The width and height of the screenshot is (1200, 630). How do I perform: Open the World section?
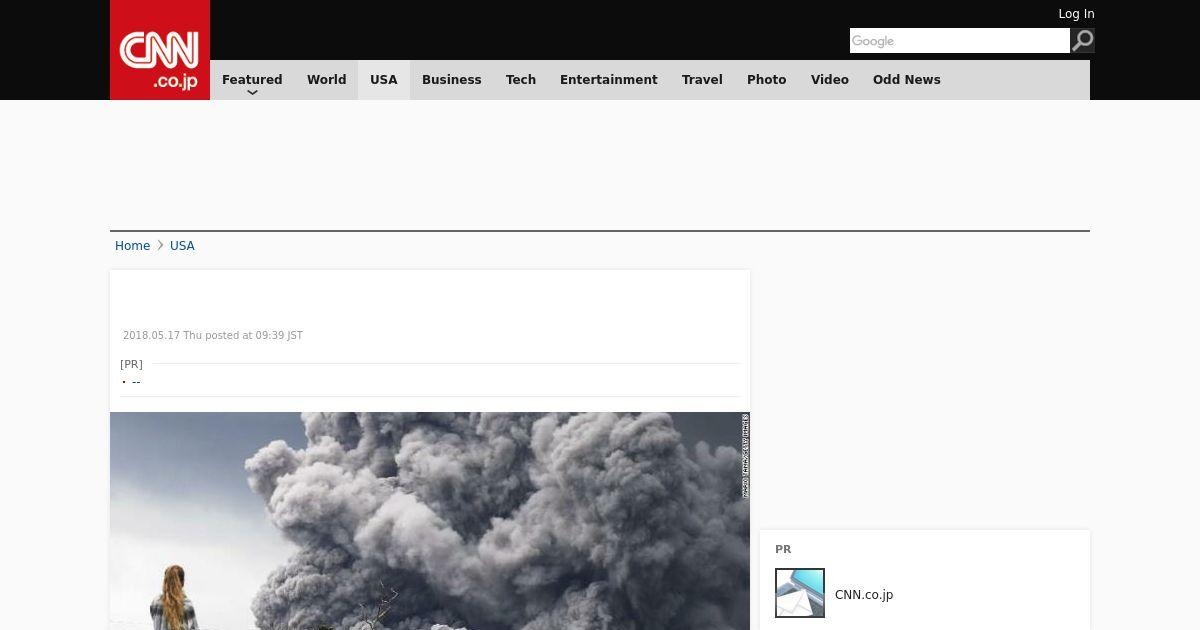(x=326, y=80)
